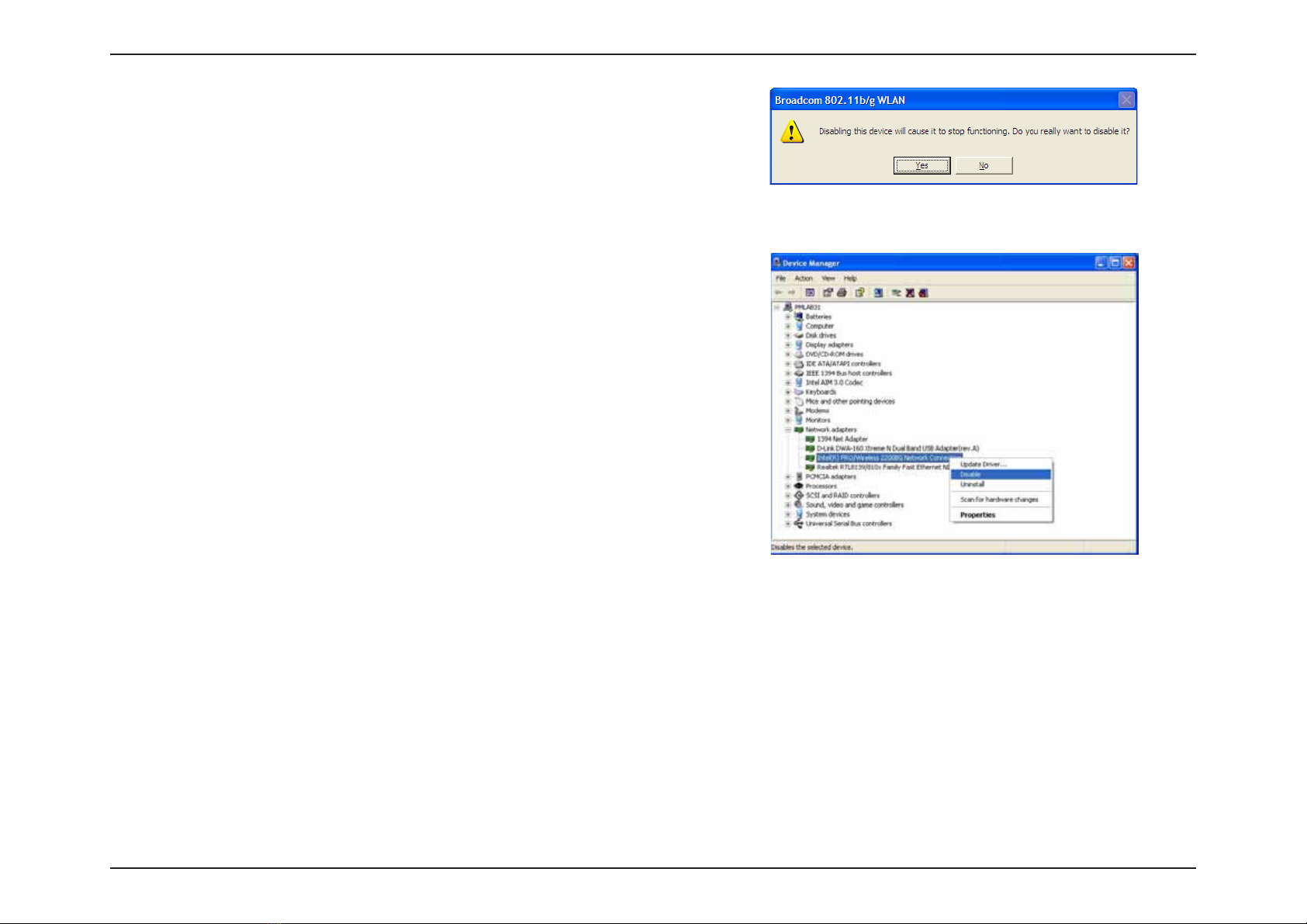Collapse the Network adapters node
Viewport: 1307px width, 924px height.
(x=787, y=429)
